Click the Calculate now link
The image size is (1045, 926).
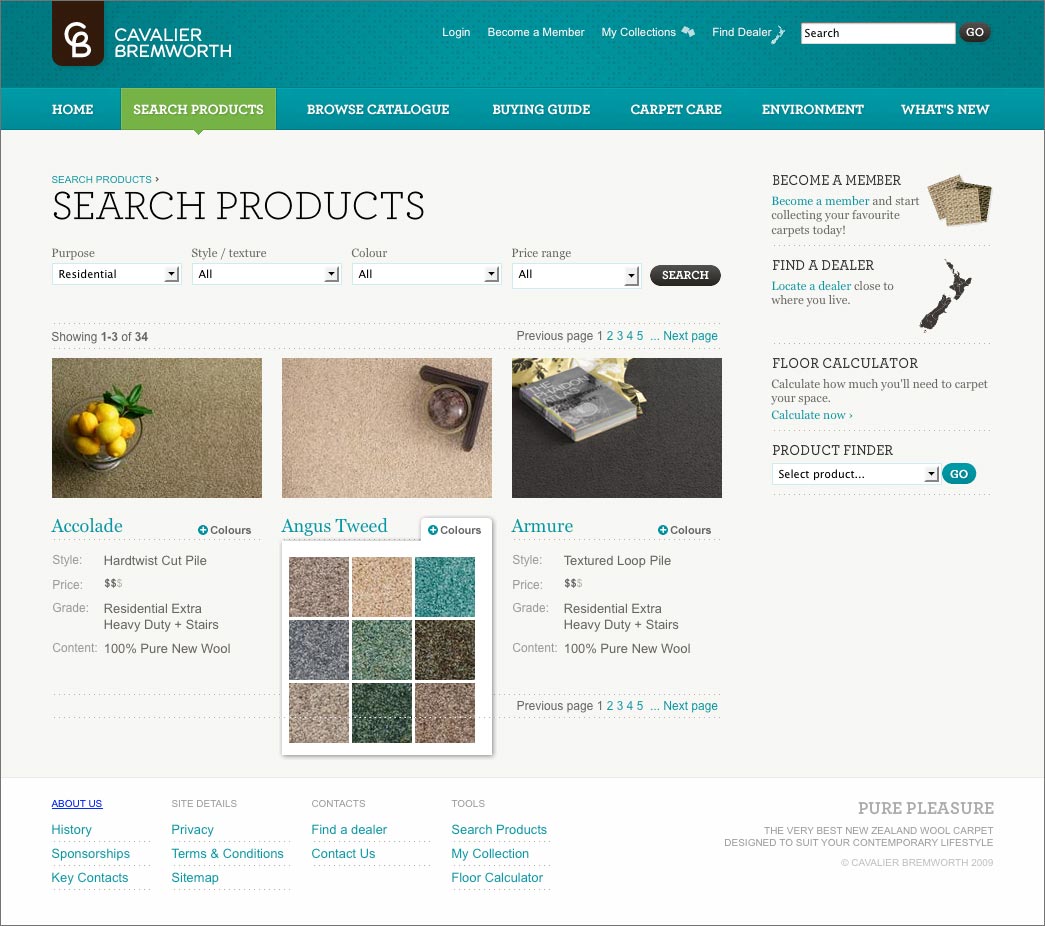tap(812, 415)
